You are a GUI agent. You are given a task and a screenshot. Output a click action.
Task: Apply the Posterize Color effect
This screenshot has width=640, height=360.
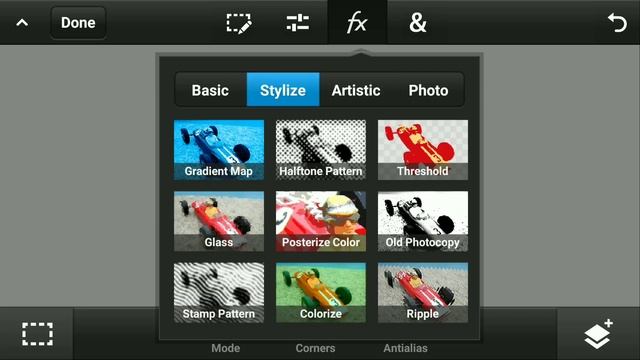pyautogui.click(x=321, y=221)
